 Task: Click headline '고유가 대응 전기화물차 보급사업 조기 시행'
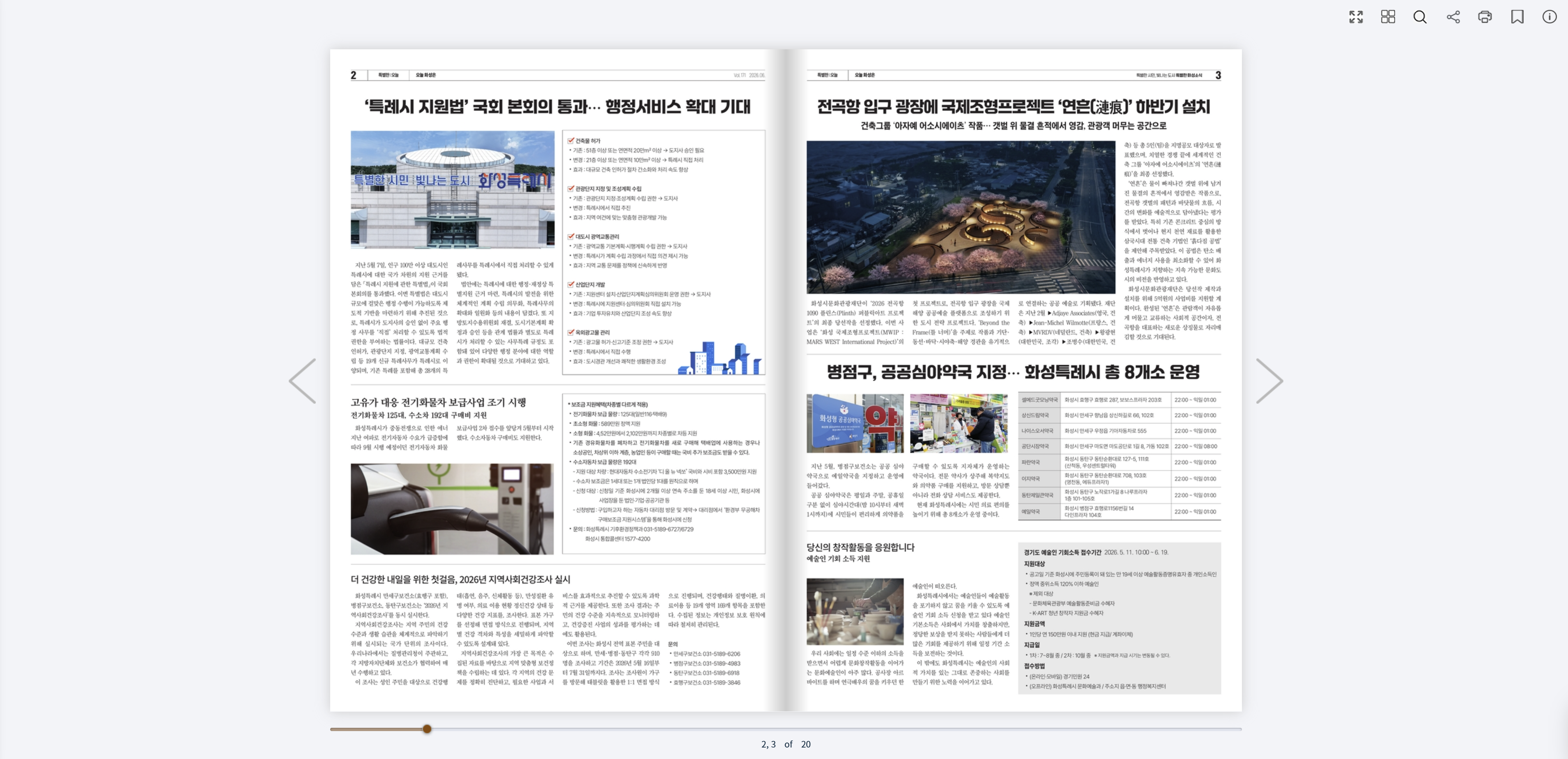point(438,402)
